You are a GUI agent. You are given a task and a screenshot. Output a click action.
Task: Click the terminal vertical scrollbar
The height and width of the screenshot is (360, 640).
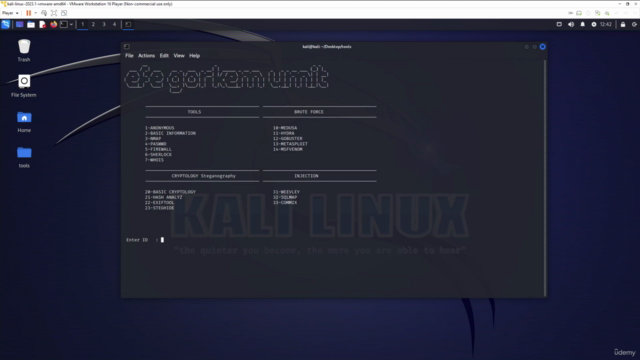(x=545, y=178)
